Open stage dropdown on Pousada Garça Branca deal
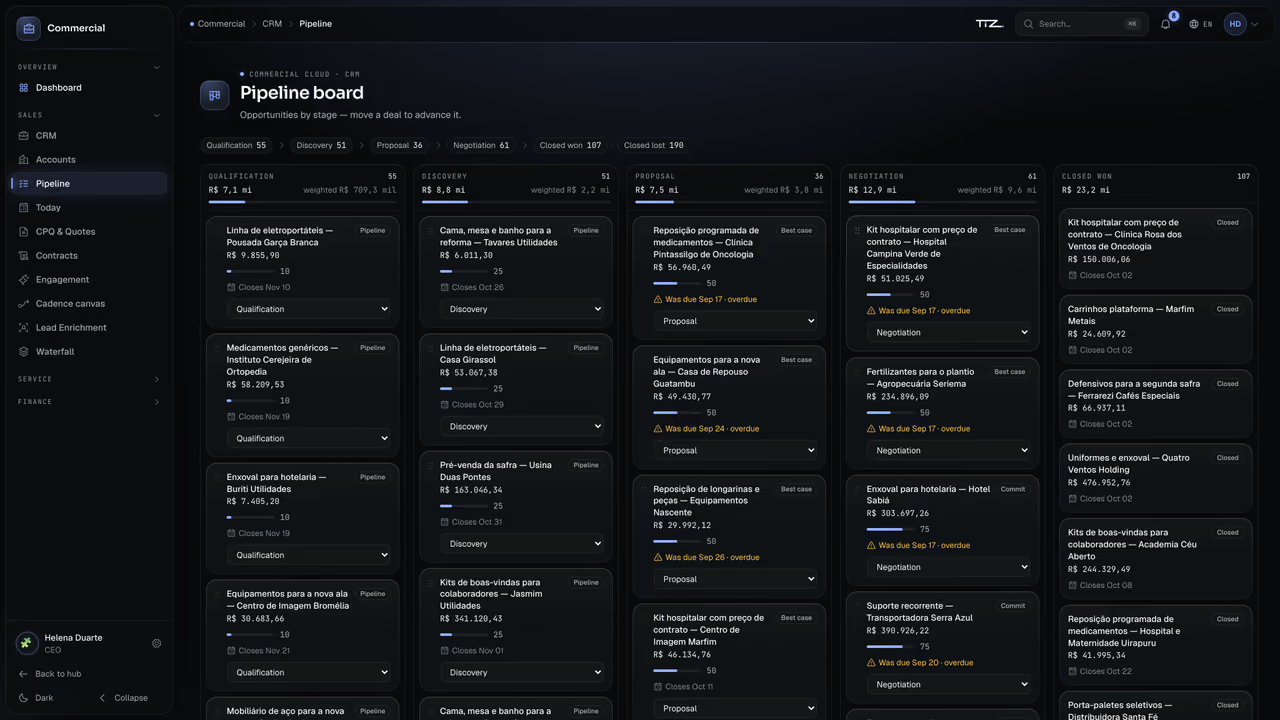Screen dimensions: 1280x720 click(308, 309)
